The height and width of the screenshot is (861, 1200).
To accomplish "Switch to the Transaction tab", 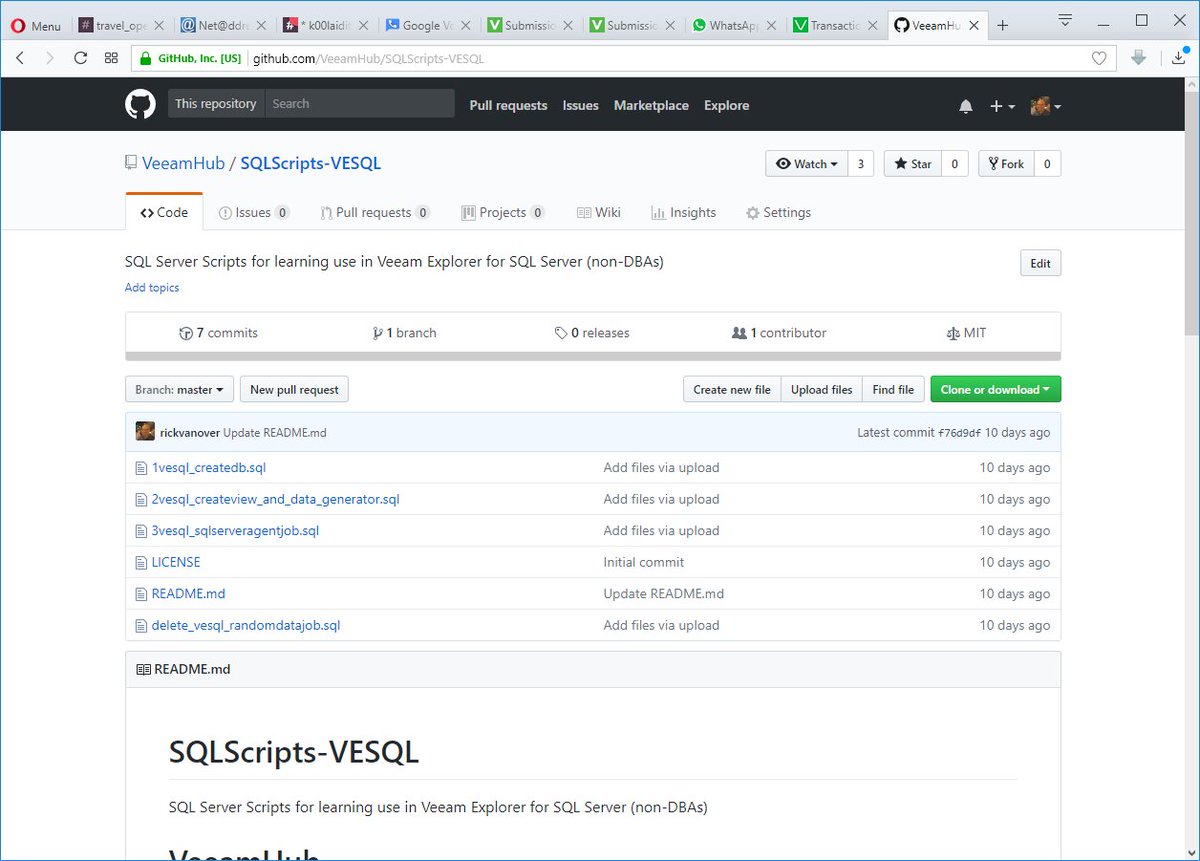I will coord(836,26).
